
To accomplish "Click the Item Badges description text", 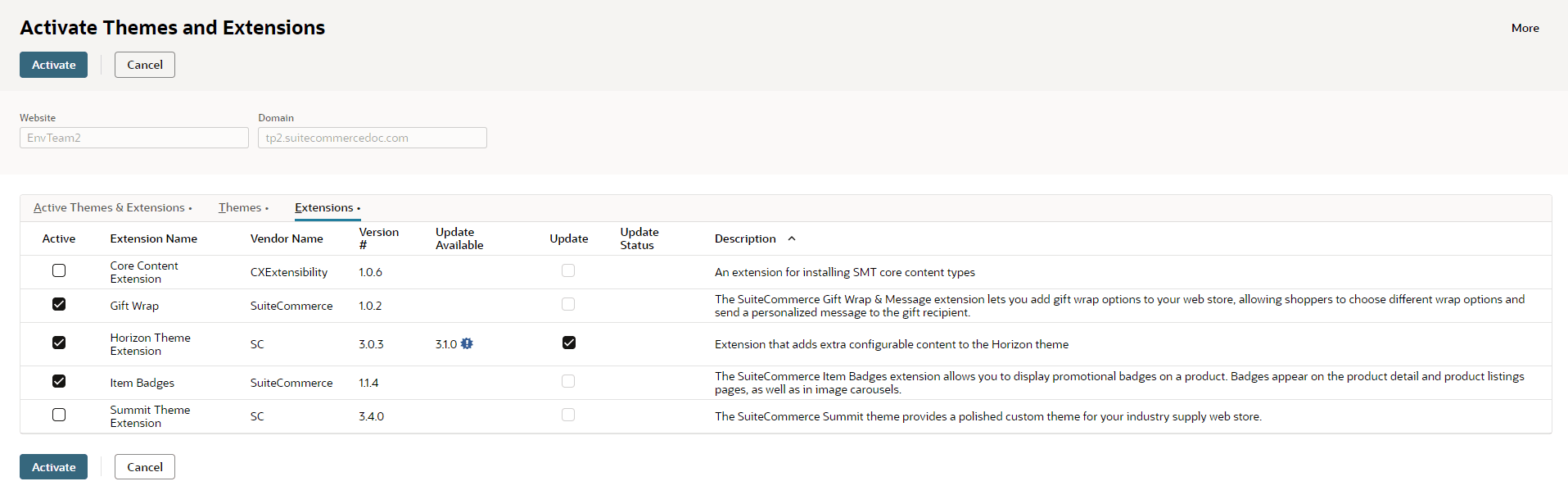I will [x=1119, y=383].
